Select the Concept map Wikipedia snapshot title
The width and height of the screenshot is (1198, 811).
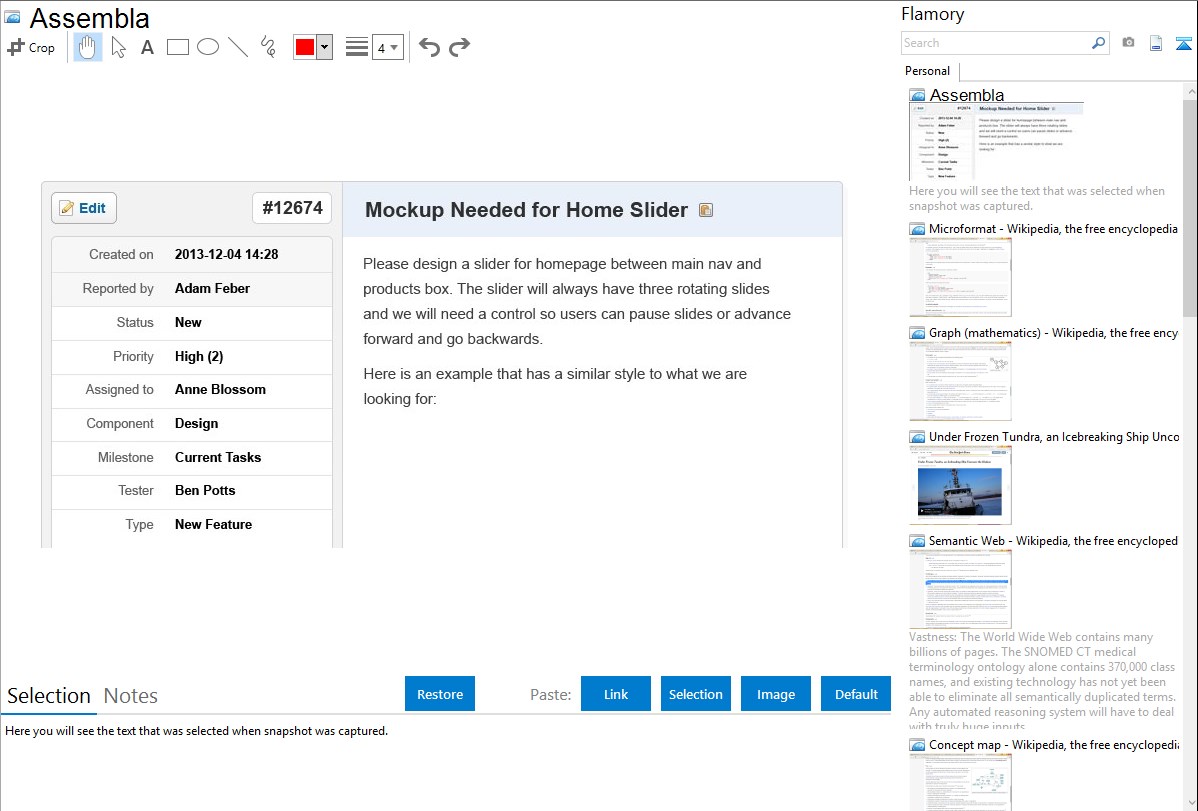pos(1054,744)
